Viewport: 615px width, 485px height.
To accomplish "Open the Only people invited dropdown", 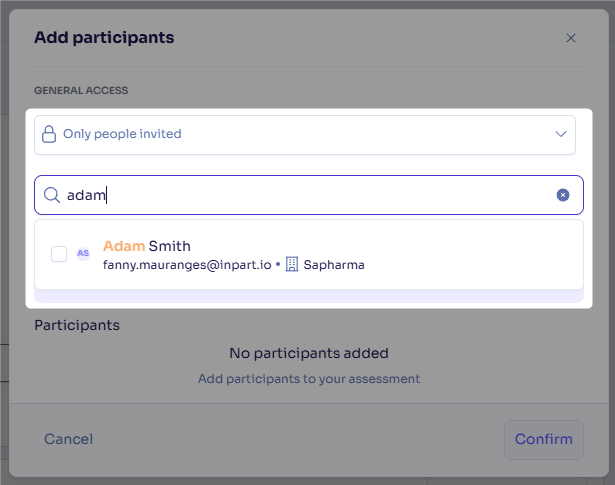I will pyautogui.click(x=305, y=135).
